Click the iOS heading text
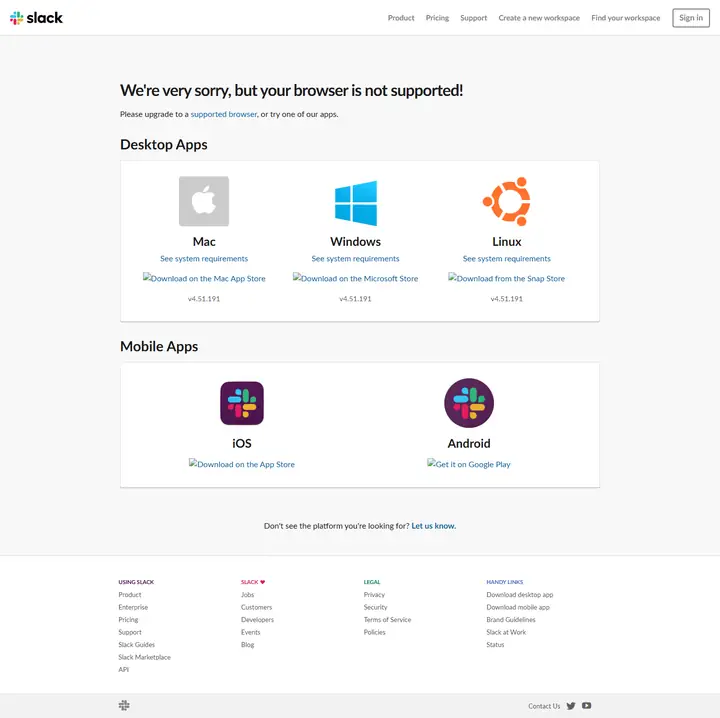The width and height of the screenshot is (720, 718). click(x=242, y=443)
